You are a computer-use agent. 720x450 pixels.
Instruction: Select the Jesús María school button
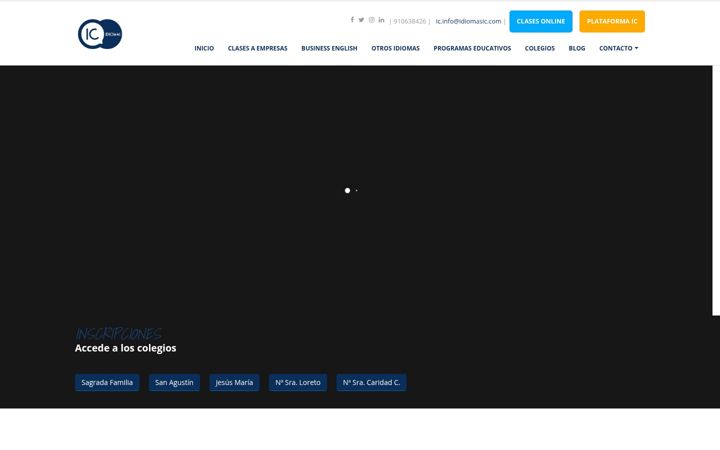click(x=234, y=382)
